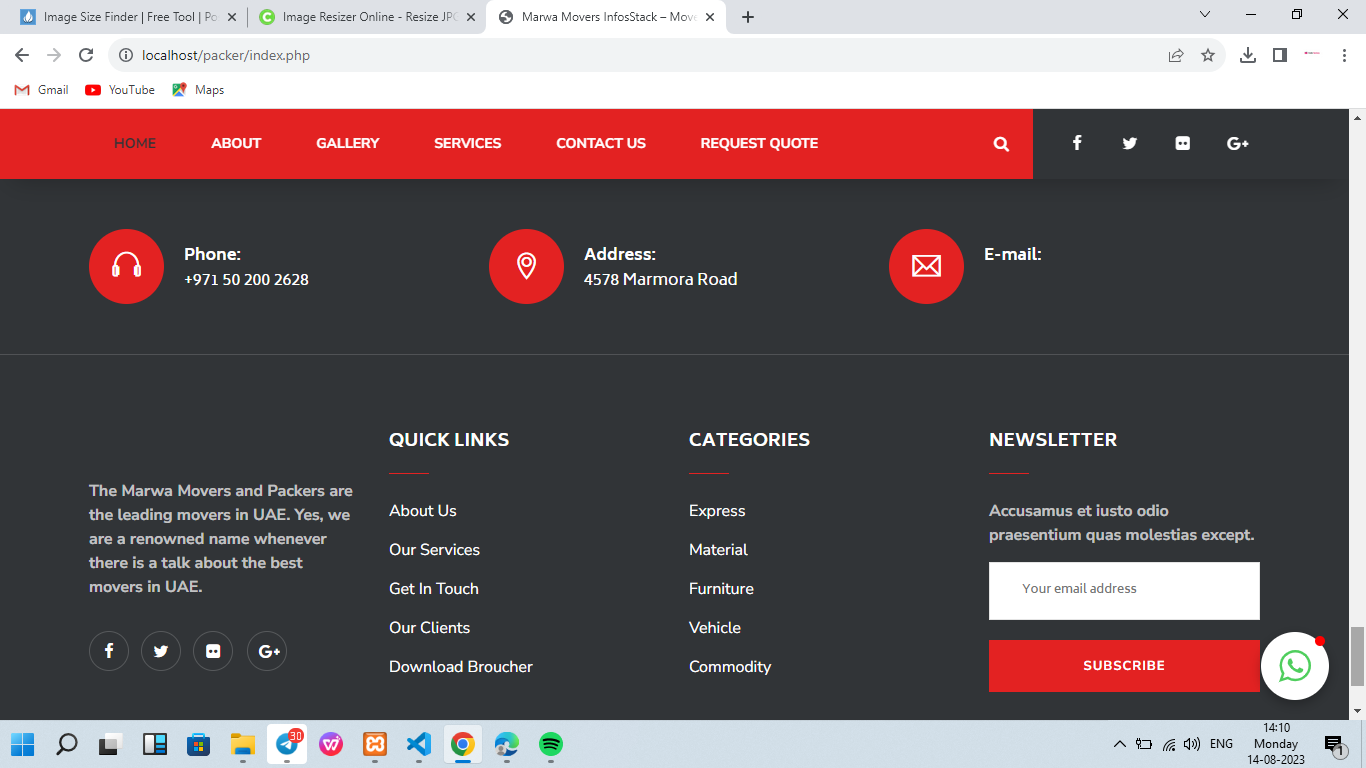Click the newsletter email address field
Viewport: 1366px width, 768px height.
pyautogui.click(x=1124, y=590)
